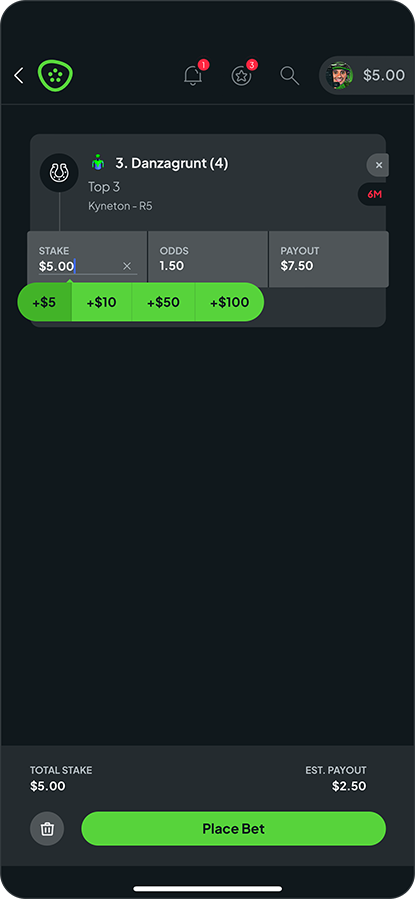
Task: Open account balance showing $5.00
Action: click(384, 76)
